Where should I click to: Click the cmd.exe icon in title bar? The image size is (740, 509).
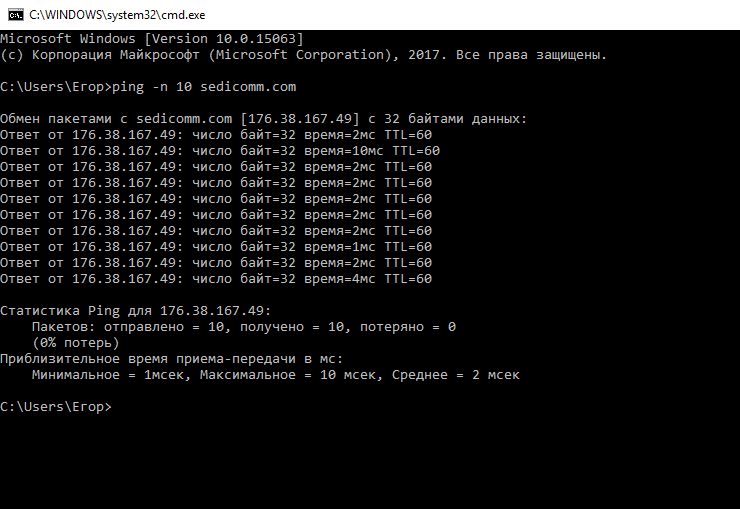16,15
